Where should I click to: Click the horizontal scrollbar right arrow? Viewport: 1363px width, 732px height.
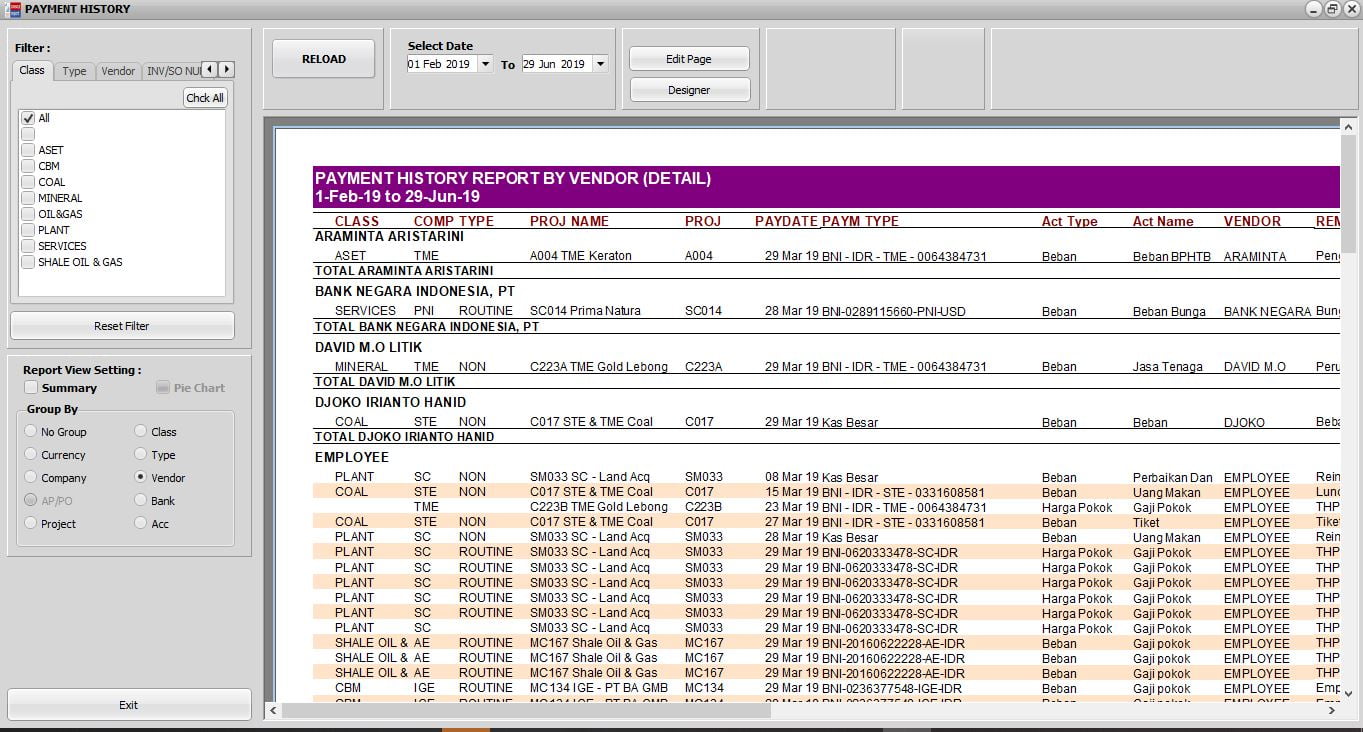point(1332,711)
